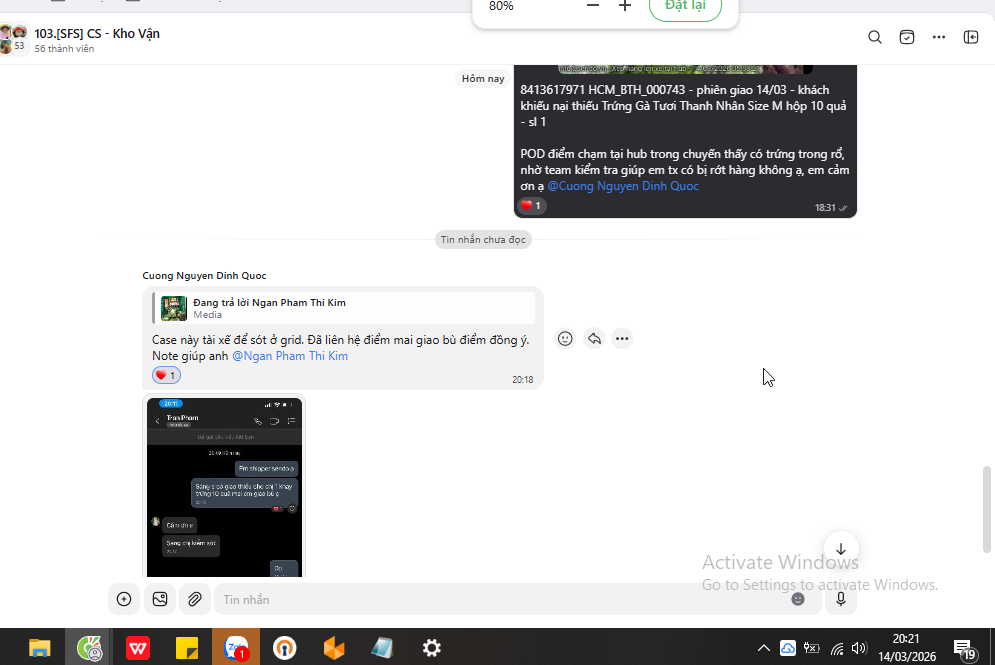Viewport: 995px width, 665px height.
Task: Click the heart reaction on the 20:18 message
Action: click(166, 376)
